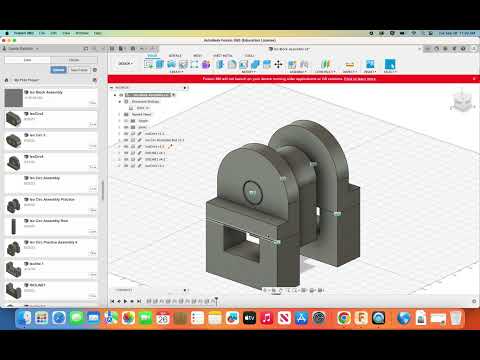480x360 pixels.
Task: Switch to the SHEET METAL toolbar tab
Action: click(x=222, y=56)
